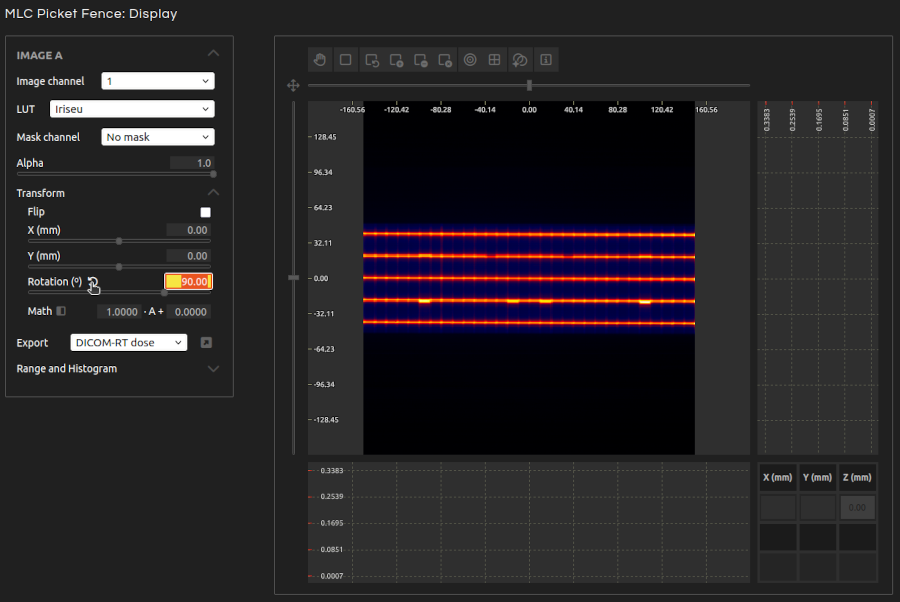This screenshot has width=900, height=602.
Task: Click the delete selection region icon
Action: (x=446, y=60)
